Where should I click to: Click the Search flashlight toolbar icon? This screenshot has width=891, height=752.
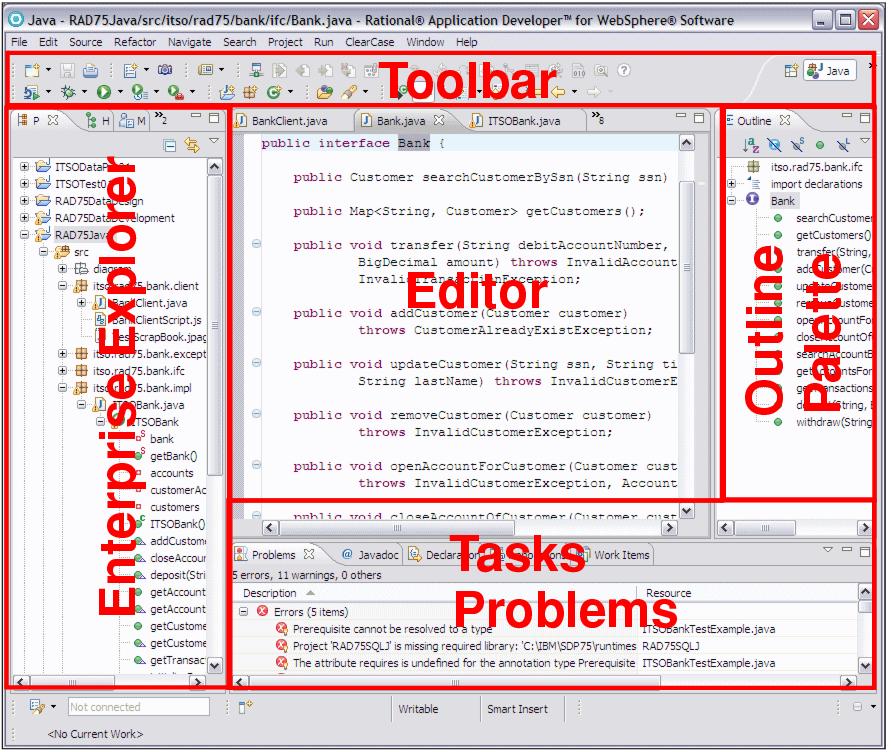(x=348, y=92)
